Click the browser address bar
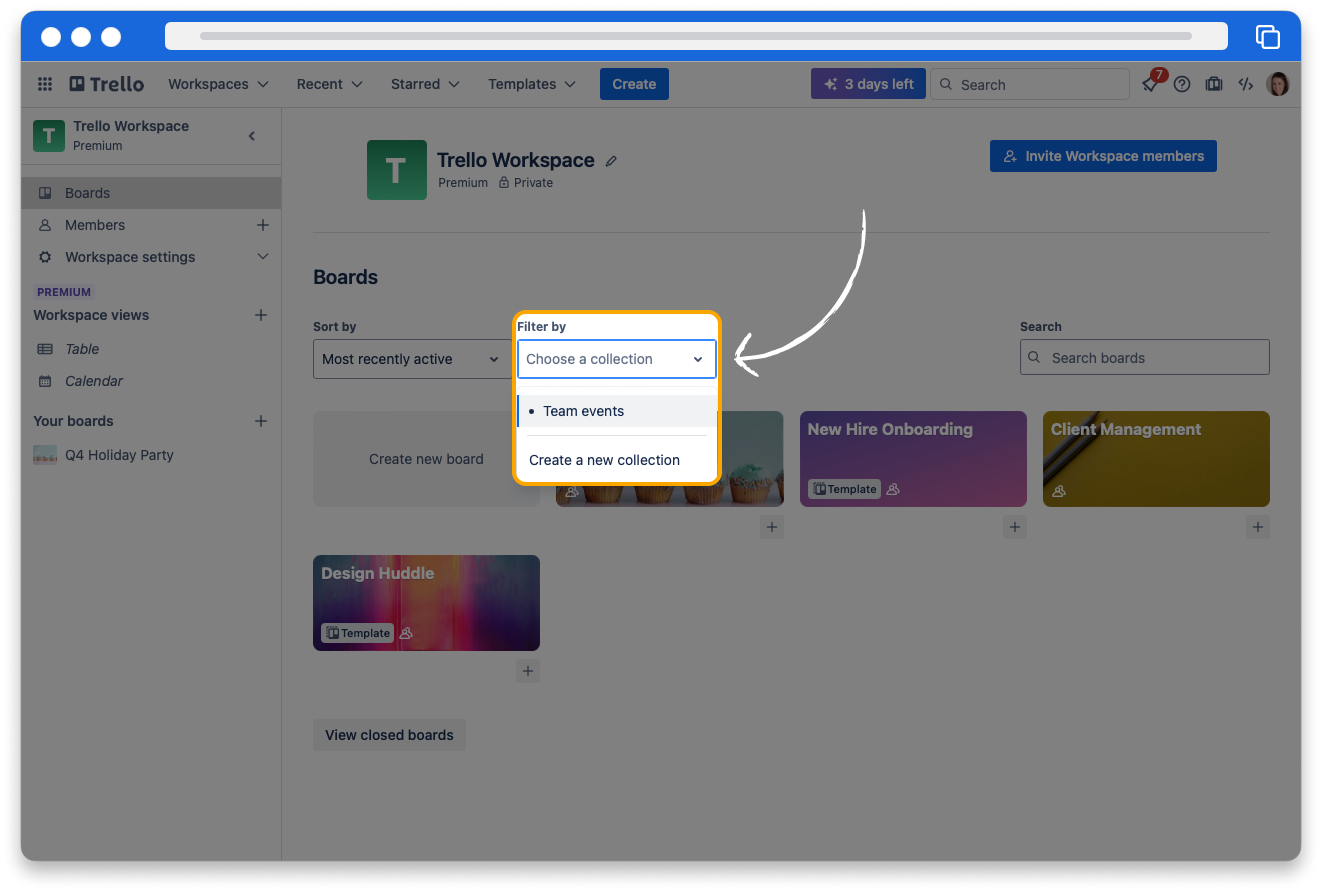The image size is (1322, 892). click(x=696, y=36)
